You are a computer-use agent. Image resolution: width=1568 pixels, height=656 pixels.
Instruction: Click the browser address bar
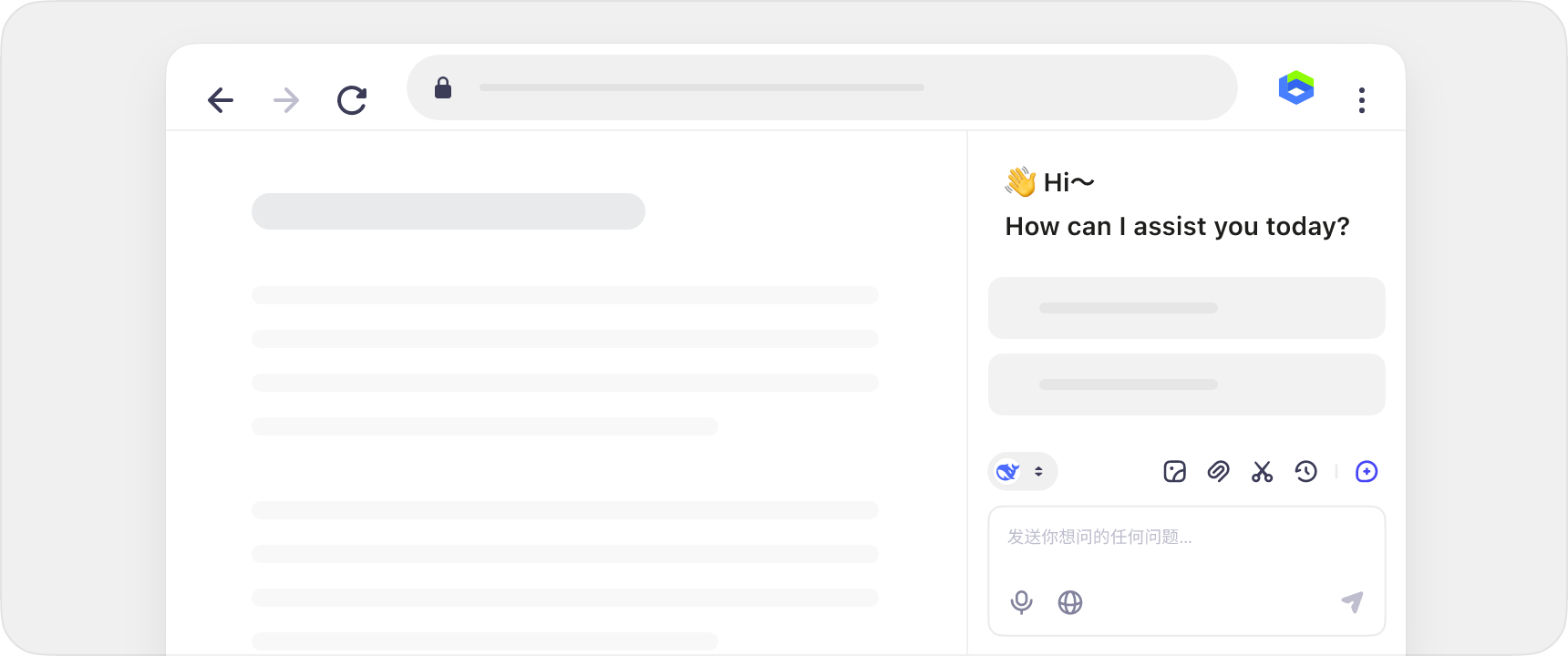pyautogui.click(x=820, y=87)
